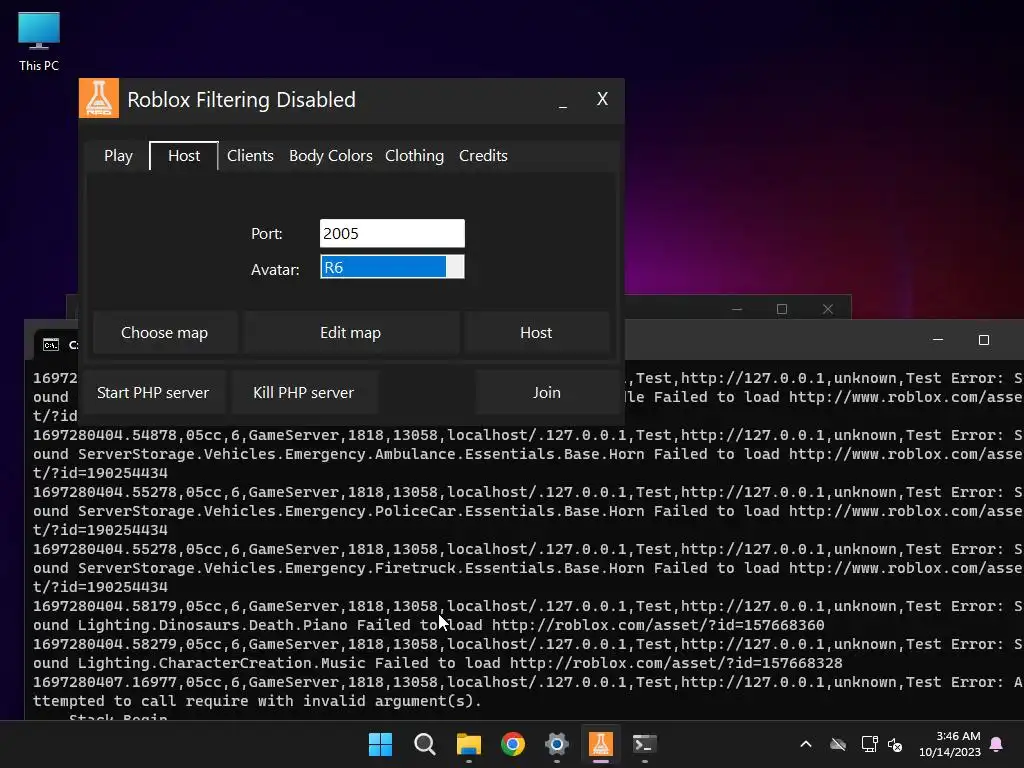Click the cloud sync tray icon
Image resolution: width=1024 pixels, height=768 pixels.
coord(838,744)
